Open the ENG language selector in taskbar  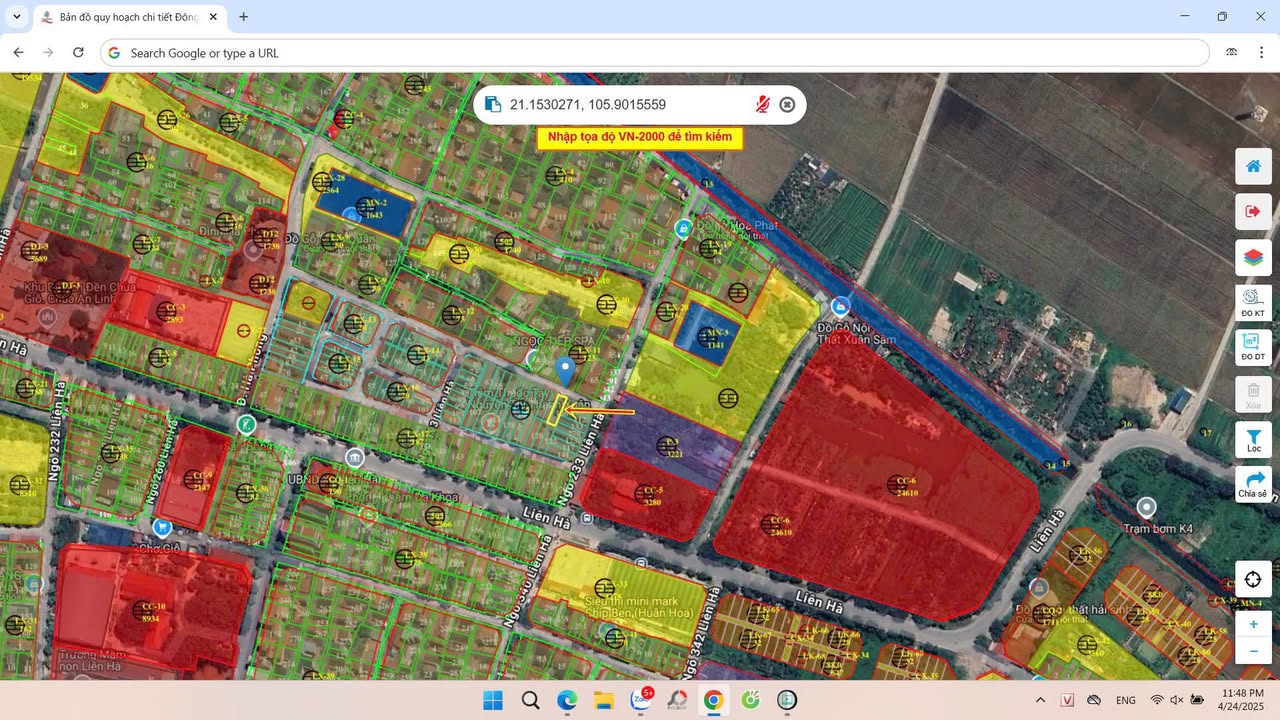click(1125, 700)
